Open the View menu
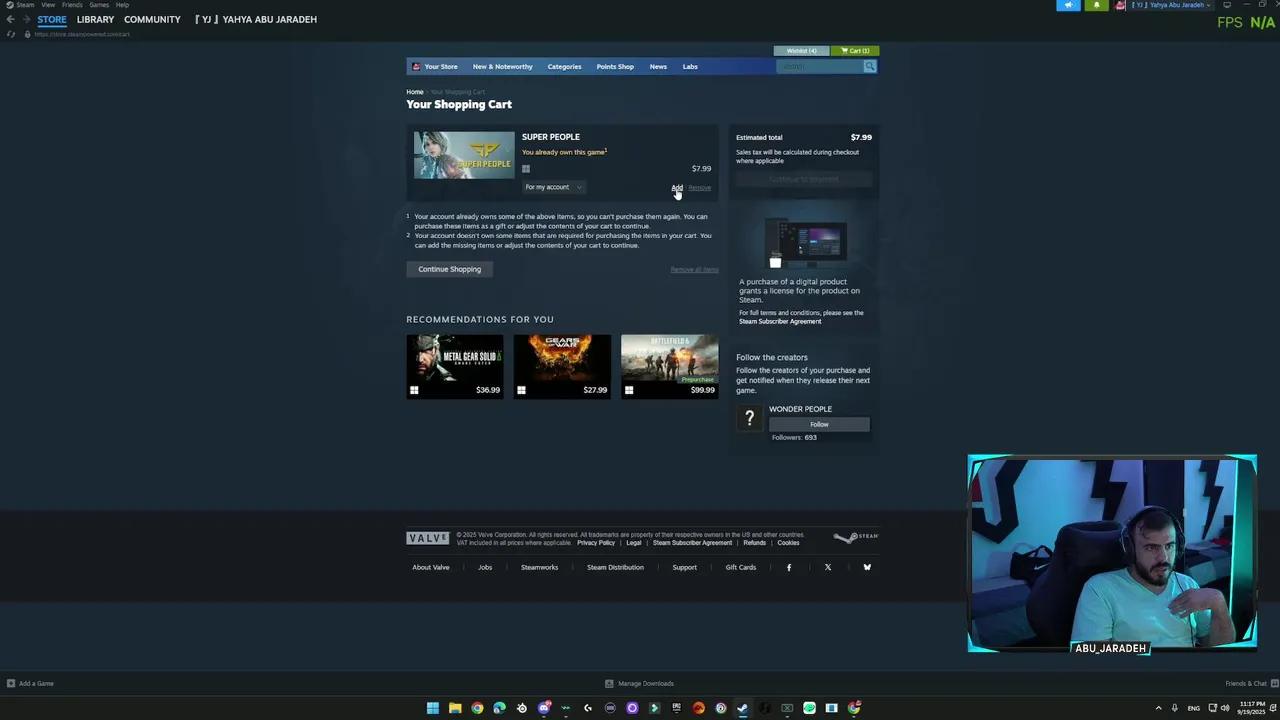This screenshot has width=1280, height=720. pos(48,5)
